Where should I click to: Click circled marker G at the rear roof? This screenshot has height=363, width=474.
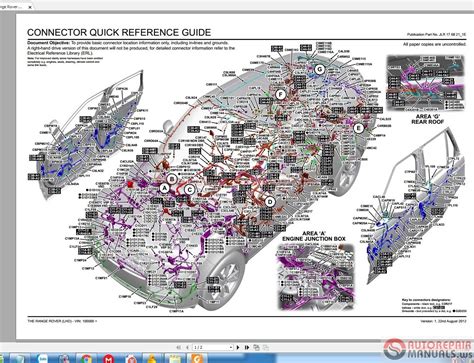click(320, 69)
